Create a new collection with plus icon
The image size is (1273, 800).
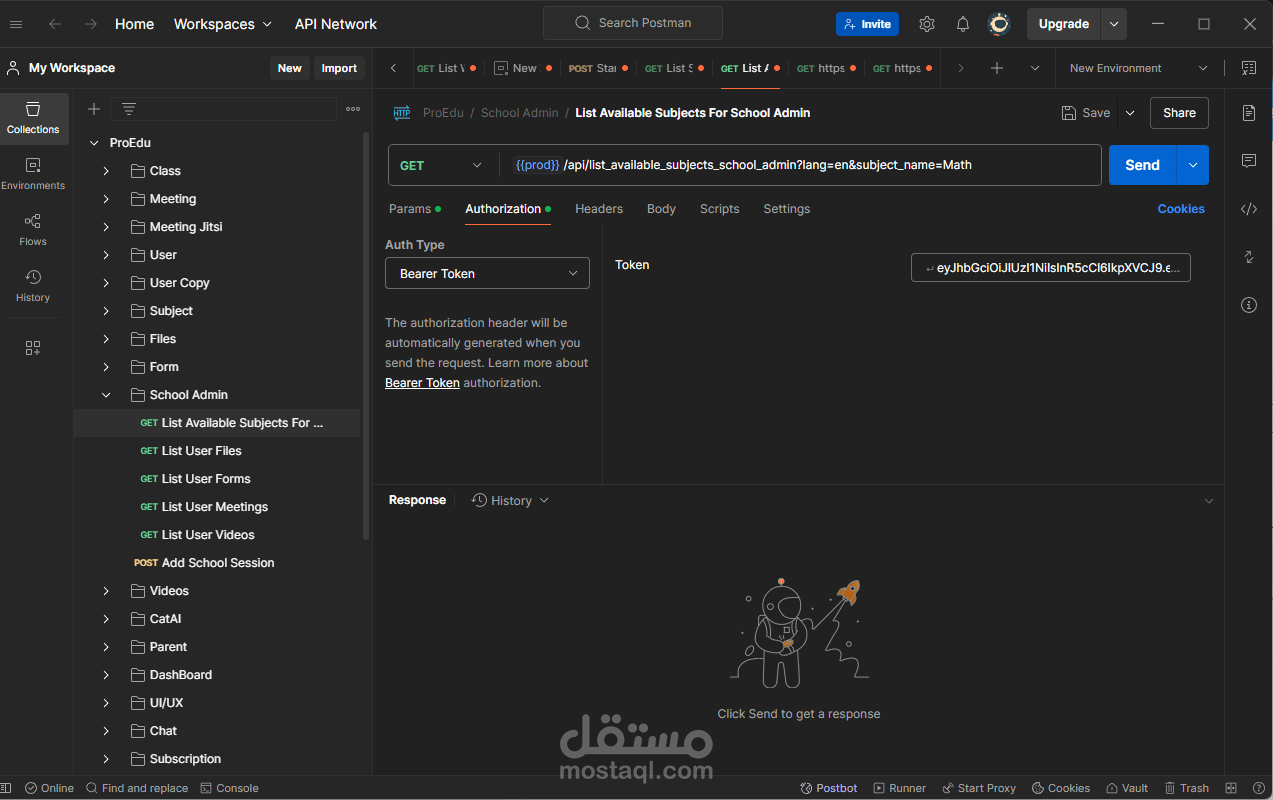(94, 109)
